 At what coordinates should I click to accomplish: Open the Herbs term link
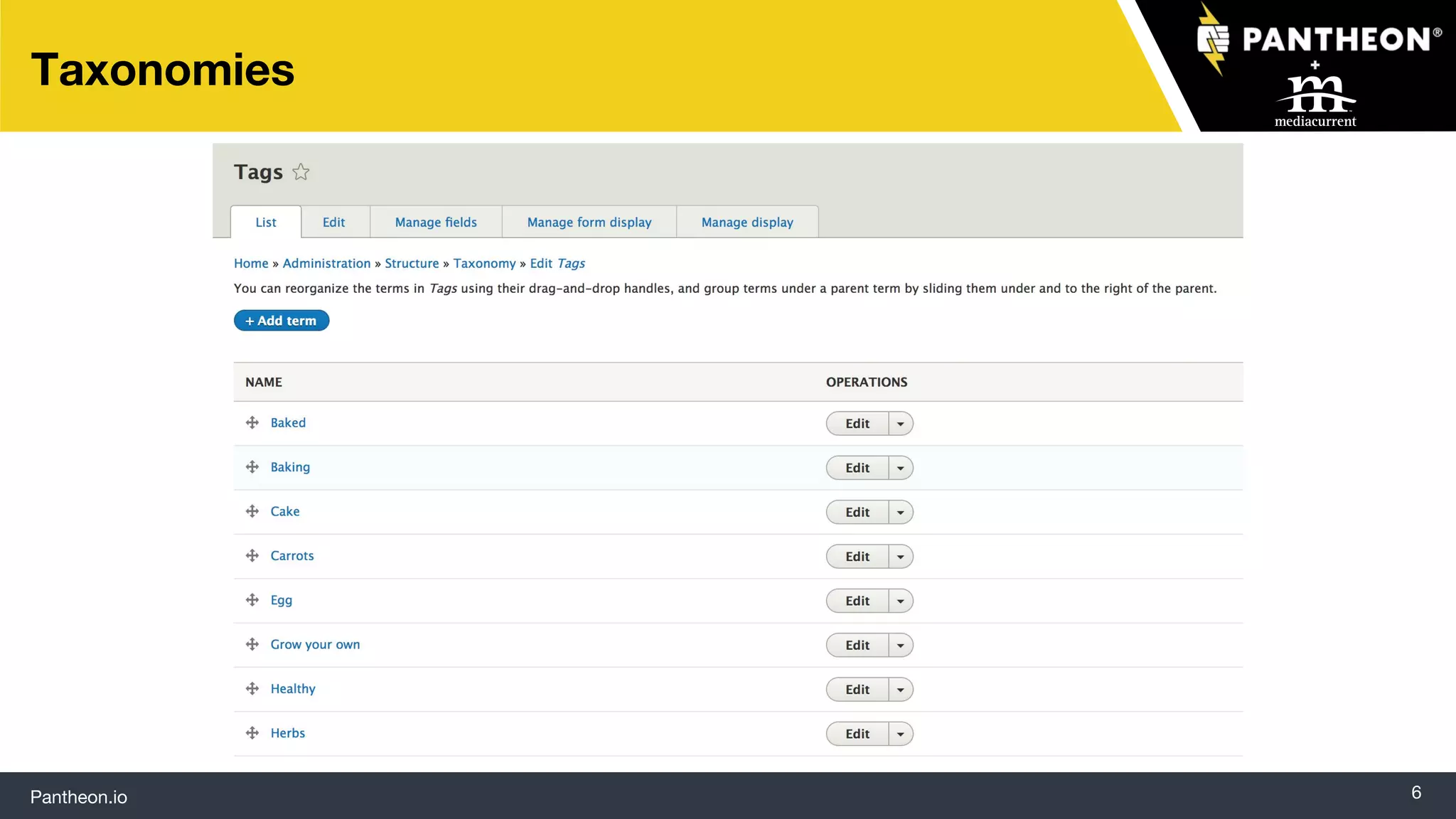[288, 733]
